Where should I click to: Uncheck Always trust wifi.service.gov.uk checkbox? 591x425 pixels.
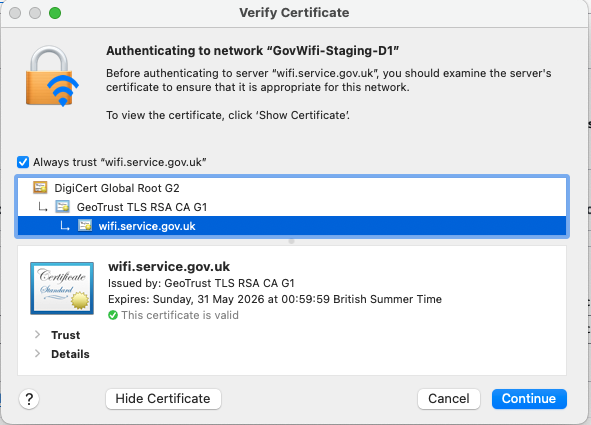point(23,162)
